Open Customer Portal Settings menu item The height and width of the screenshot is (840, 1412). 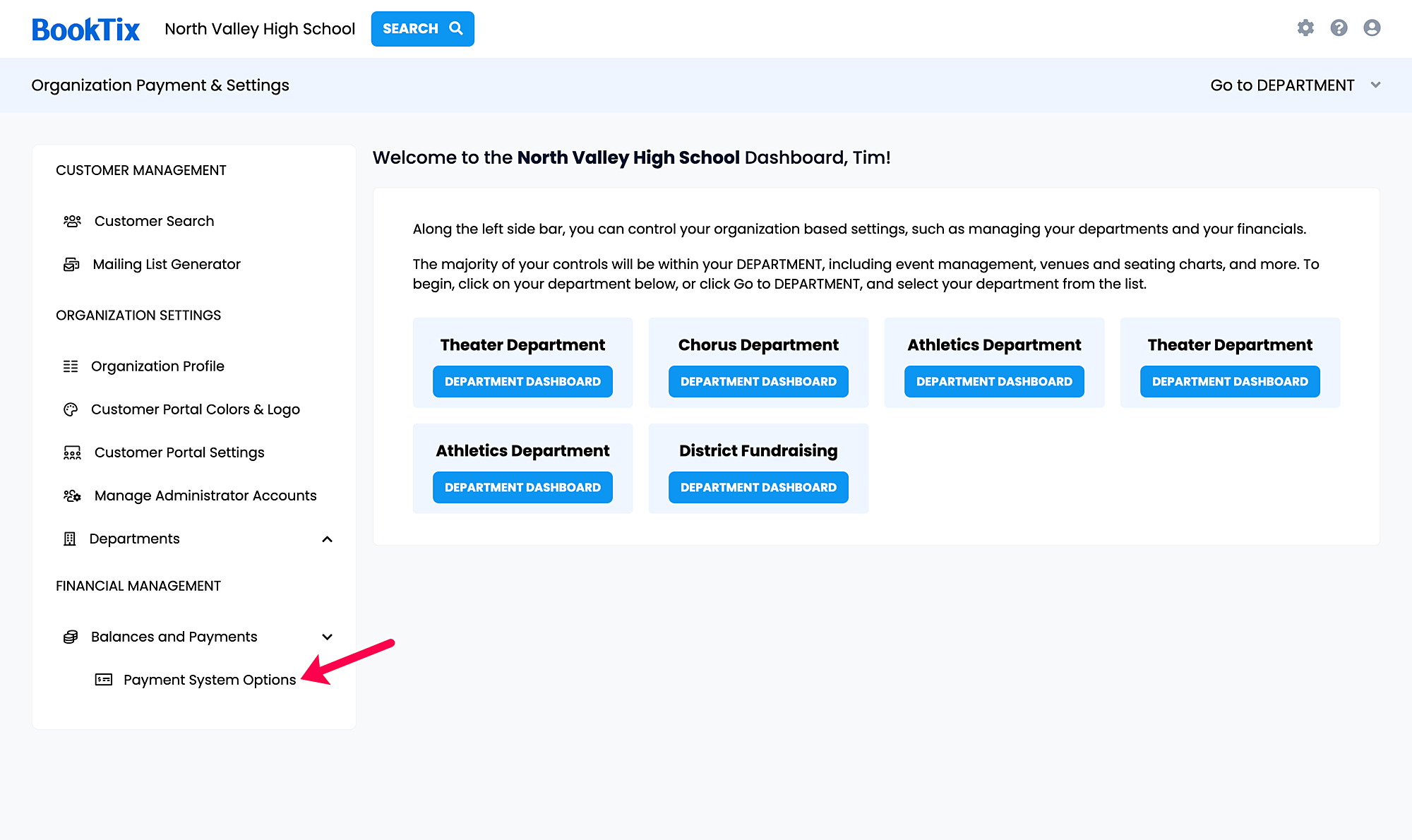pos(179,452)
